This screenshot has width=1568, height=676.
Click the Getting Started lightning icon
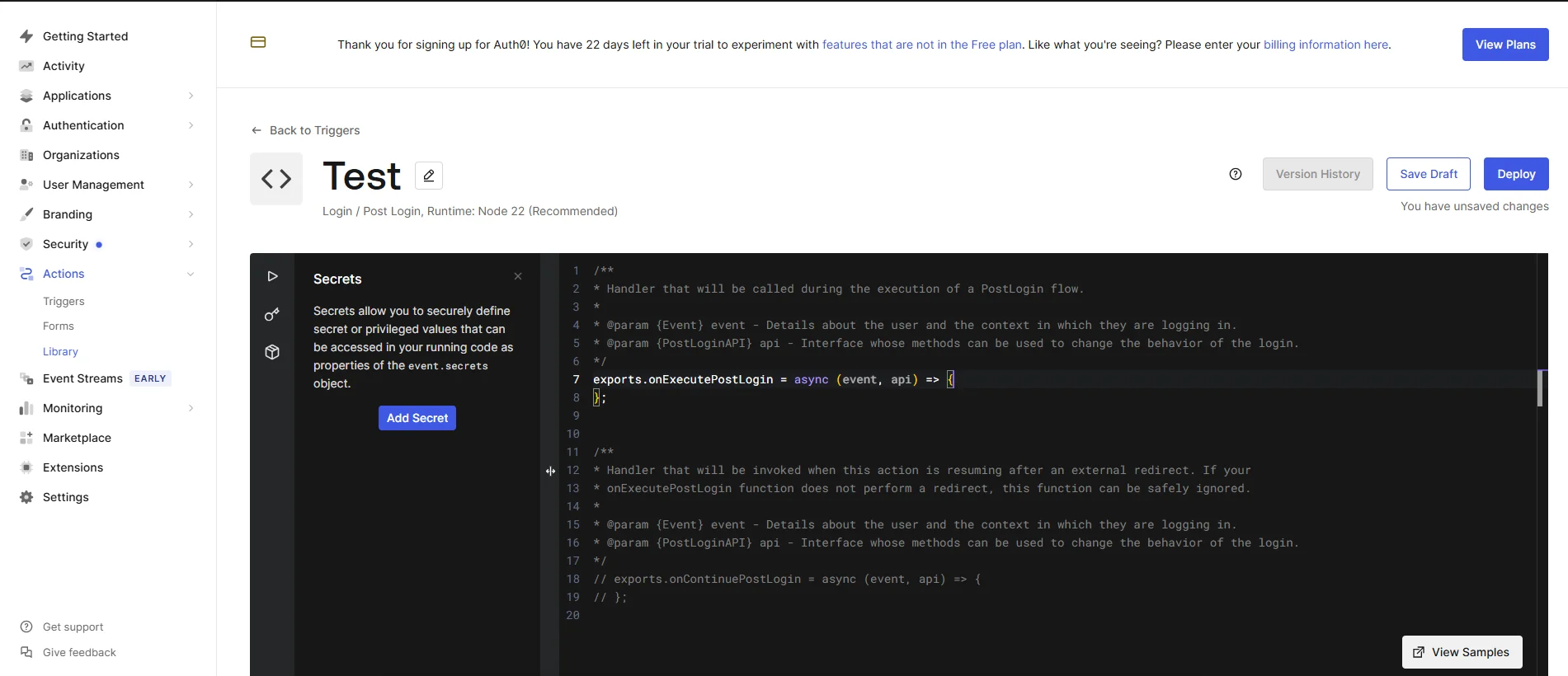[26, 36]
